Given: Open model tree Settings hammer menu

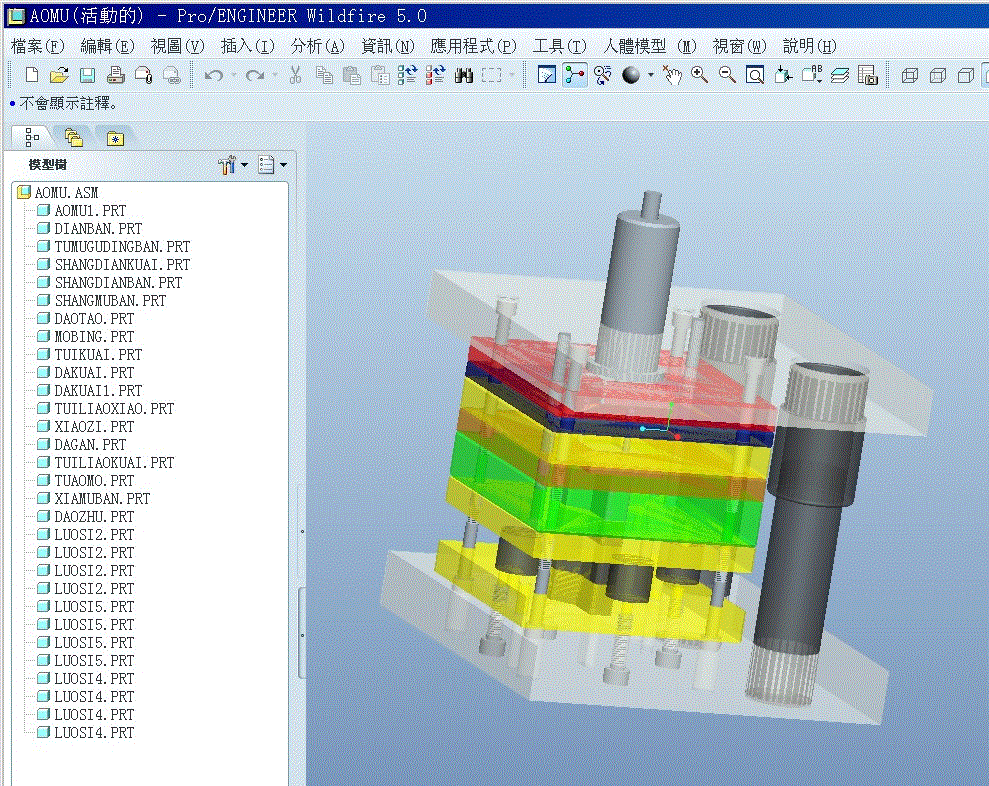Looking at the screenshot, I should pos(232,165).
